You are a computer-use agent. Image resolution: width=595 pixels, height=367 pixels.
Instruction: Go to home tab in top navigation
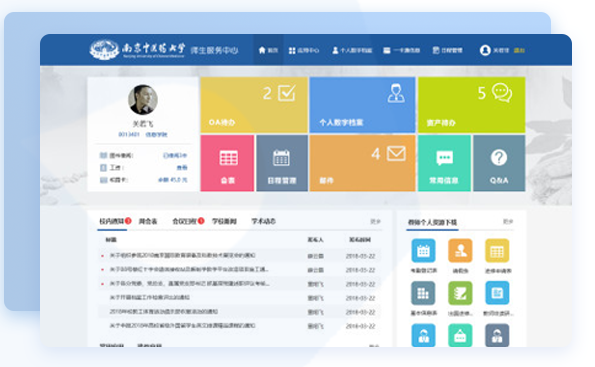tap(268, 50)
